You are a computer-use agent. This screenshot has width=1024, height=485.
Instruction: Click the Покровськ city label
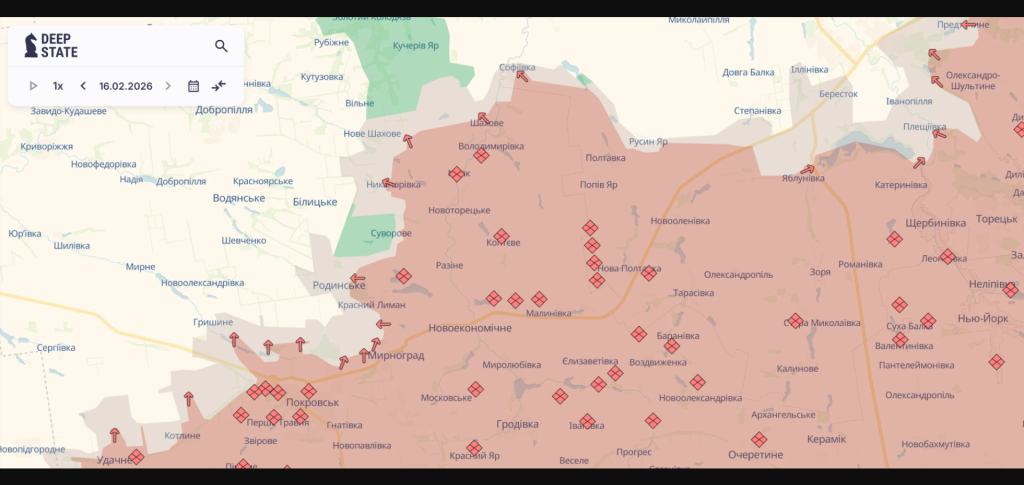312,402
